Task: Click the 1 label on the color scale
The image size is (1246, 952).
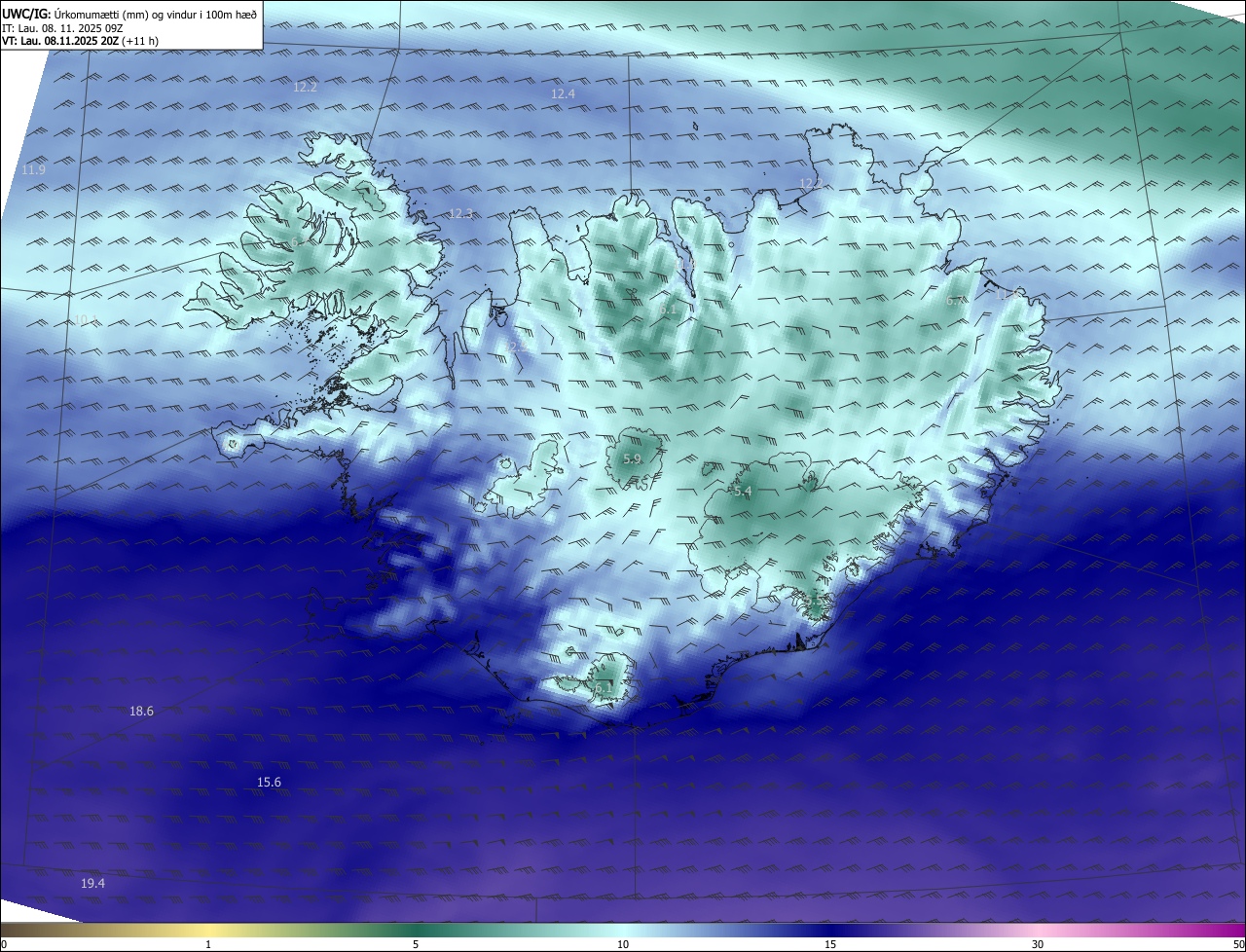Action: (208, 945)
